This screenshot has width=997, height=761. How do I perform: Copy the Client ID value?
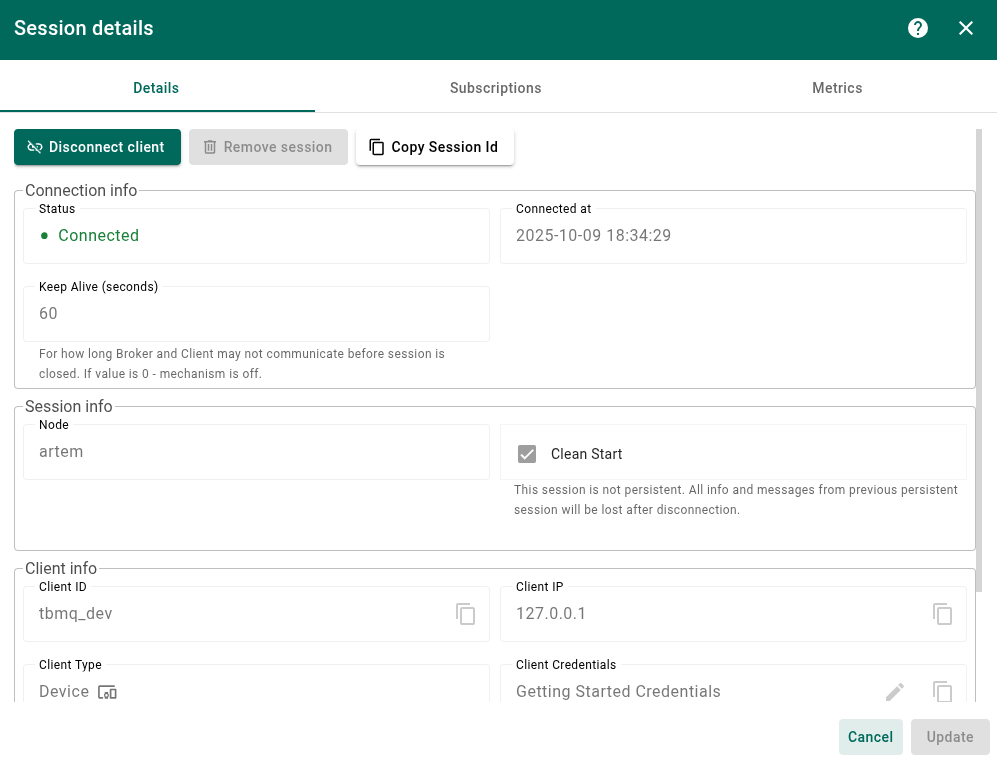click(466, 614)
